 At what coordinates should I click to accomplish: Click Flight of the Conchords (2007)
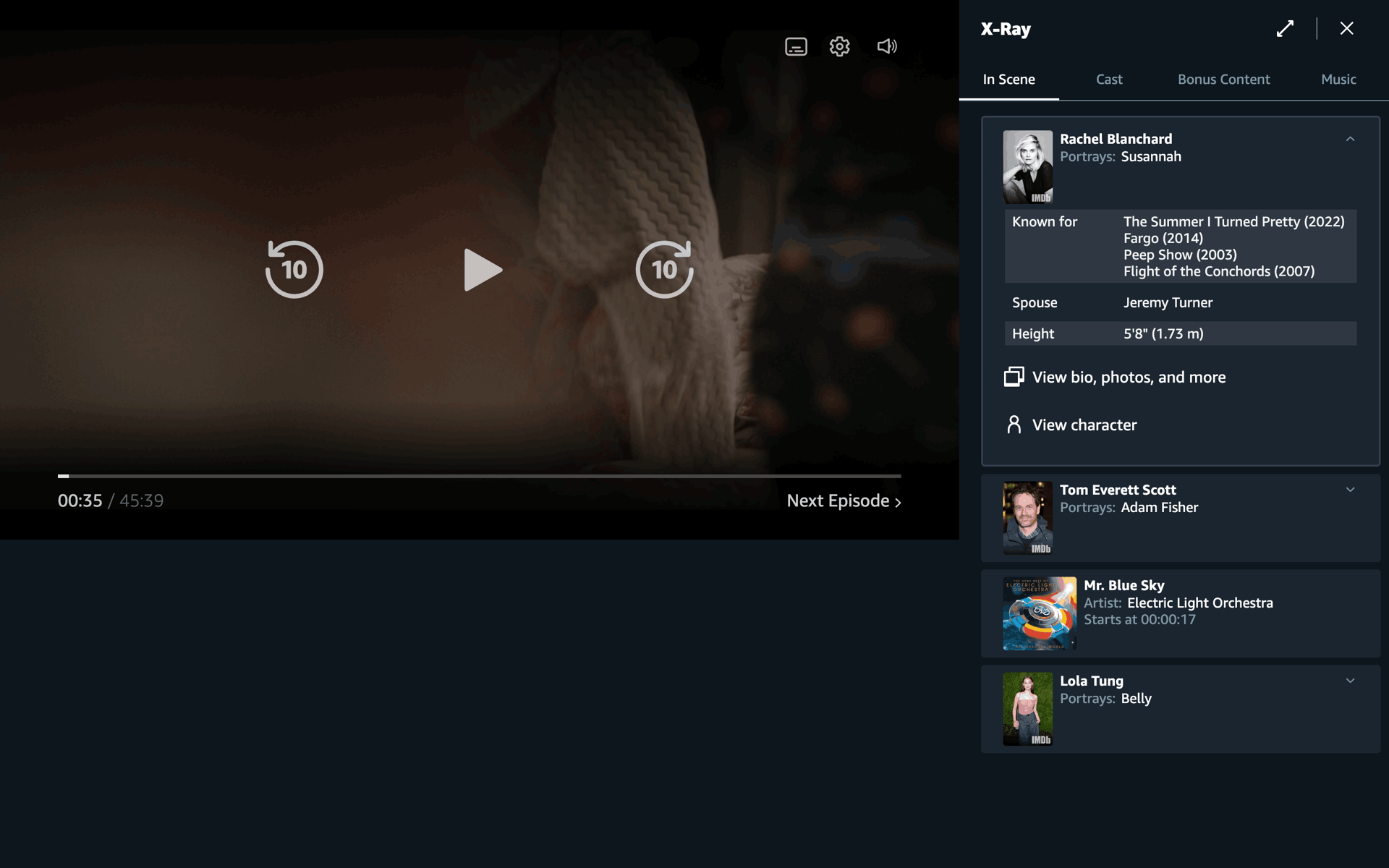[x=1219, y=271]
